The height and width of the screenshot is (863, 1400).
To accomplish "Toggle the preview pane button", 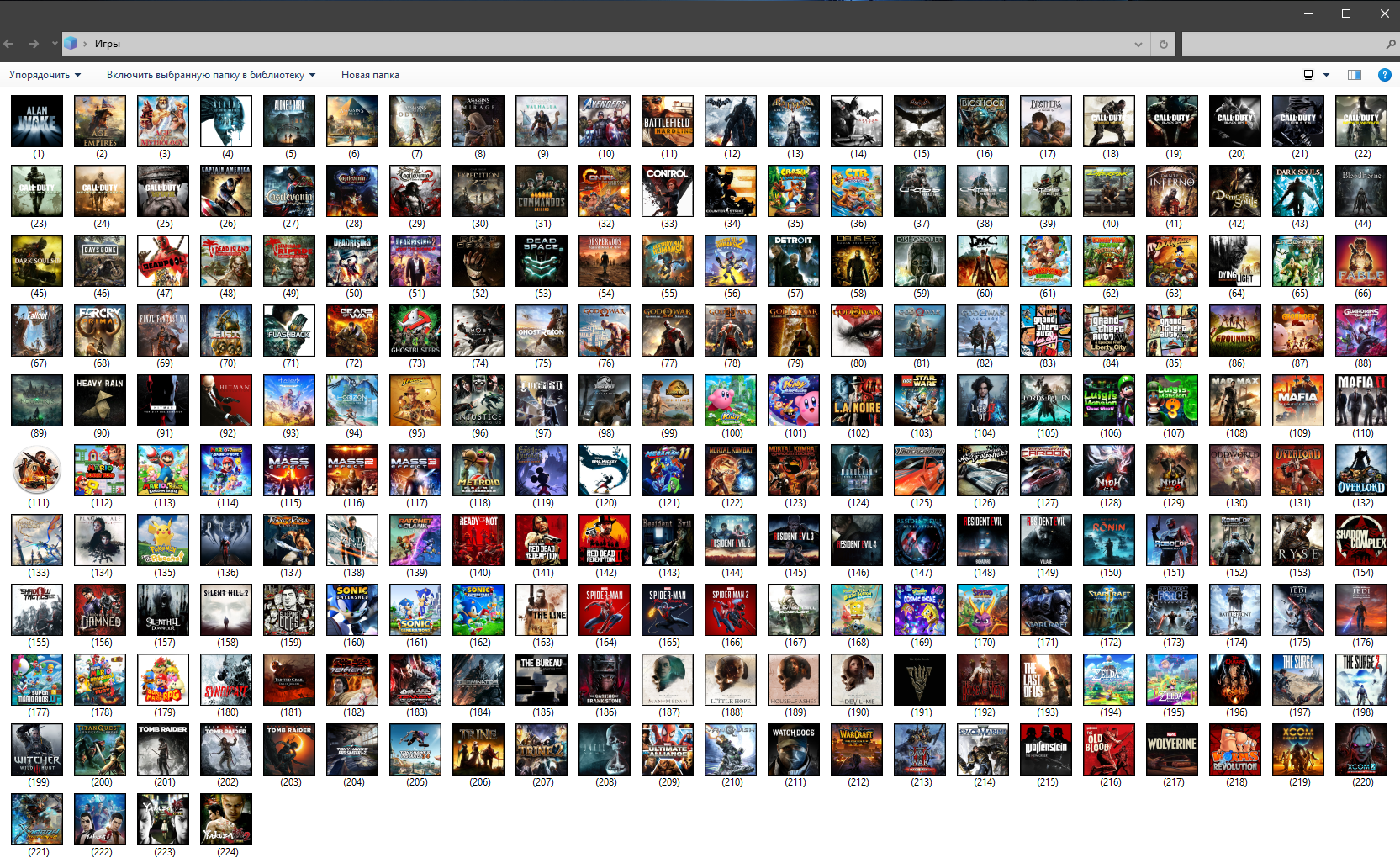I will coord(1355,75).
